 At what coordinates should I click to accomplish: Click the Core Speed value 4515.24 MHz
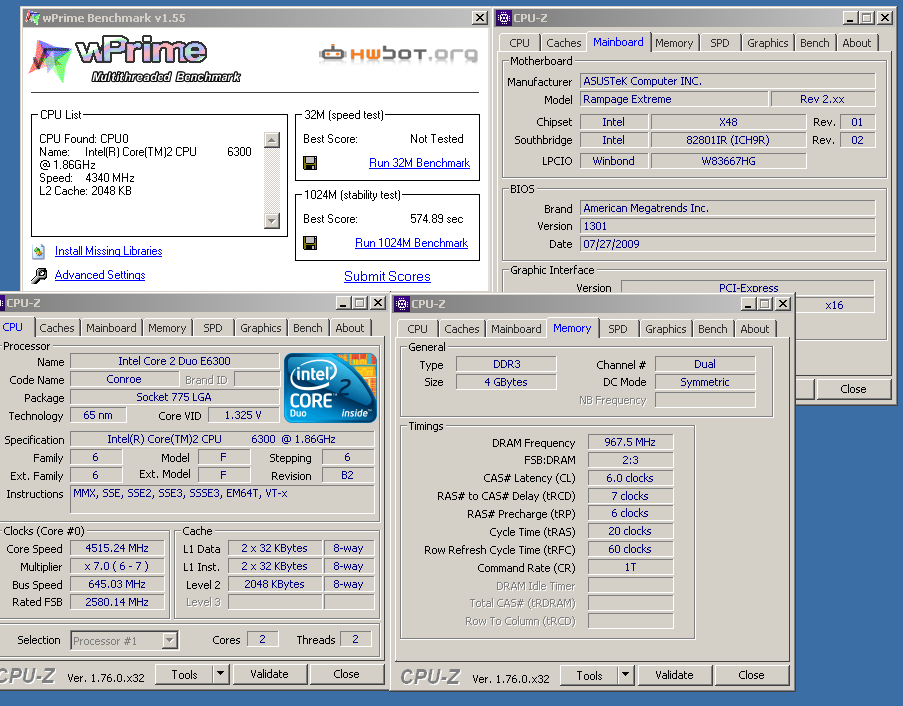click(x=117, y=548)
